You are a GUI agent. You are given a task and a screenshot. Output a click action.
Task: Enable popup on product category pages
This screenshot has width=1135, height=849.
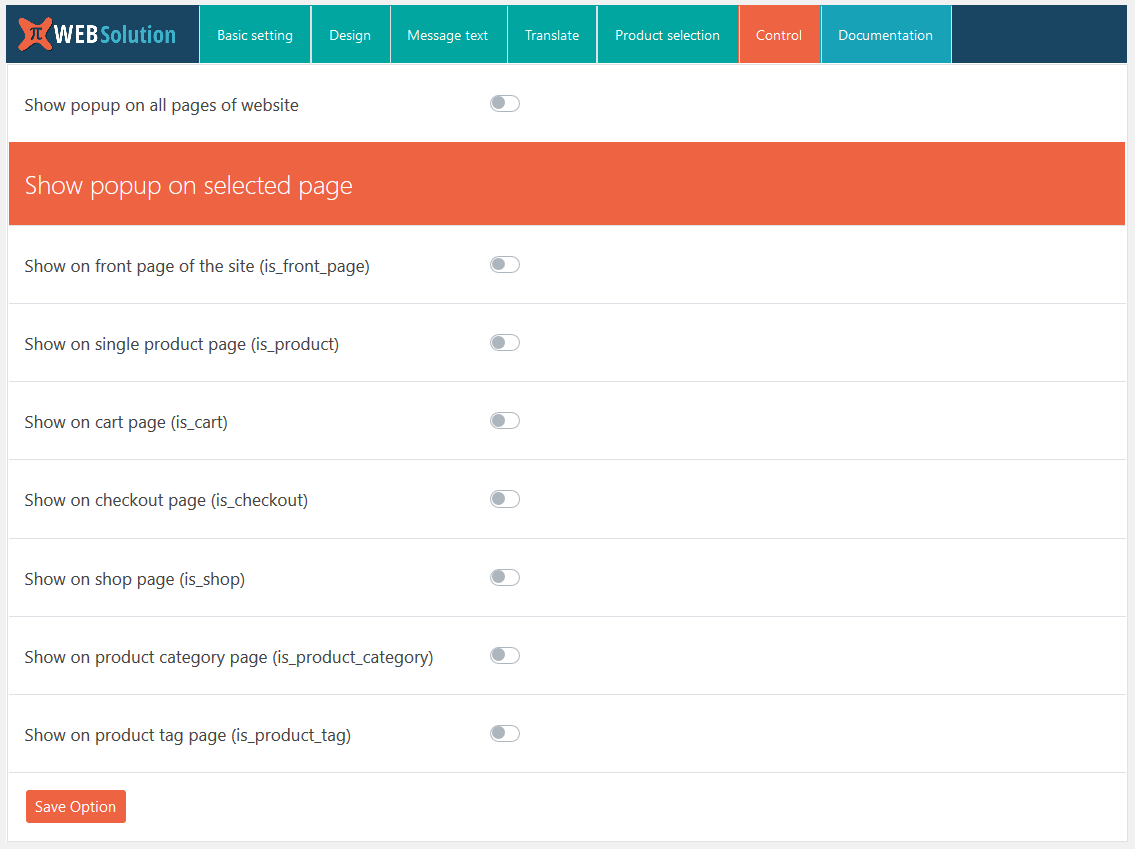point(505,655)
